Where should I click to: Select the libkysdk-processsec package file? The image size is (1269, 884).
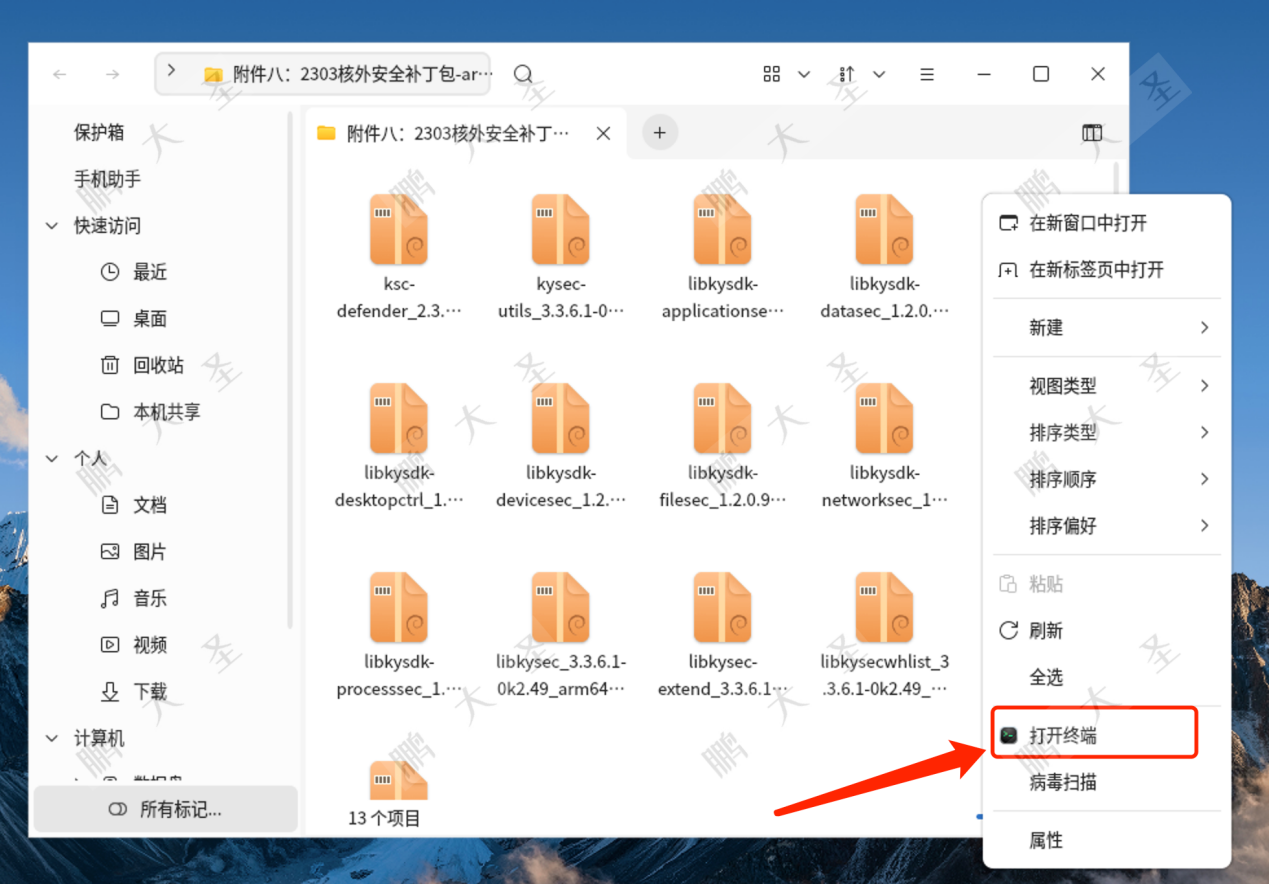(x=399, y=635)
